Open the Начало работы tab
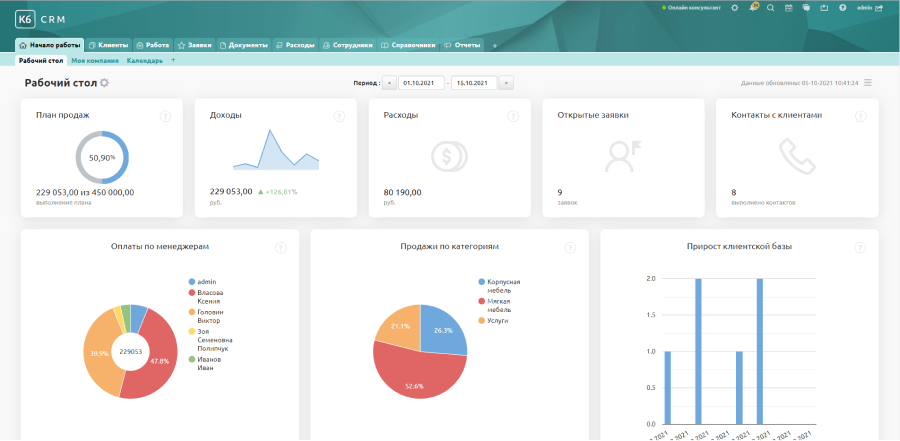This screenshot has height=441, width=900. click(x=50, y=45)
